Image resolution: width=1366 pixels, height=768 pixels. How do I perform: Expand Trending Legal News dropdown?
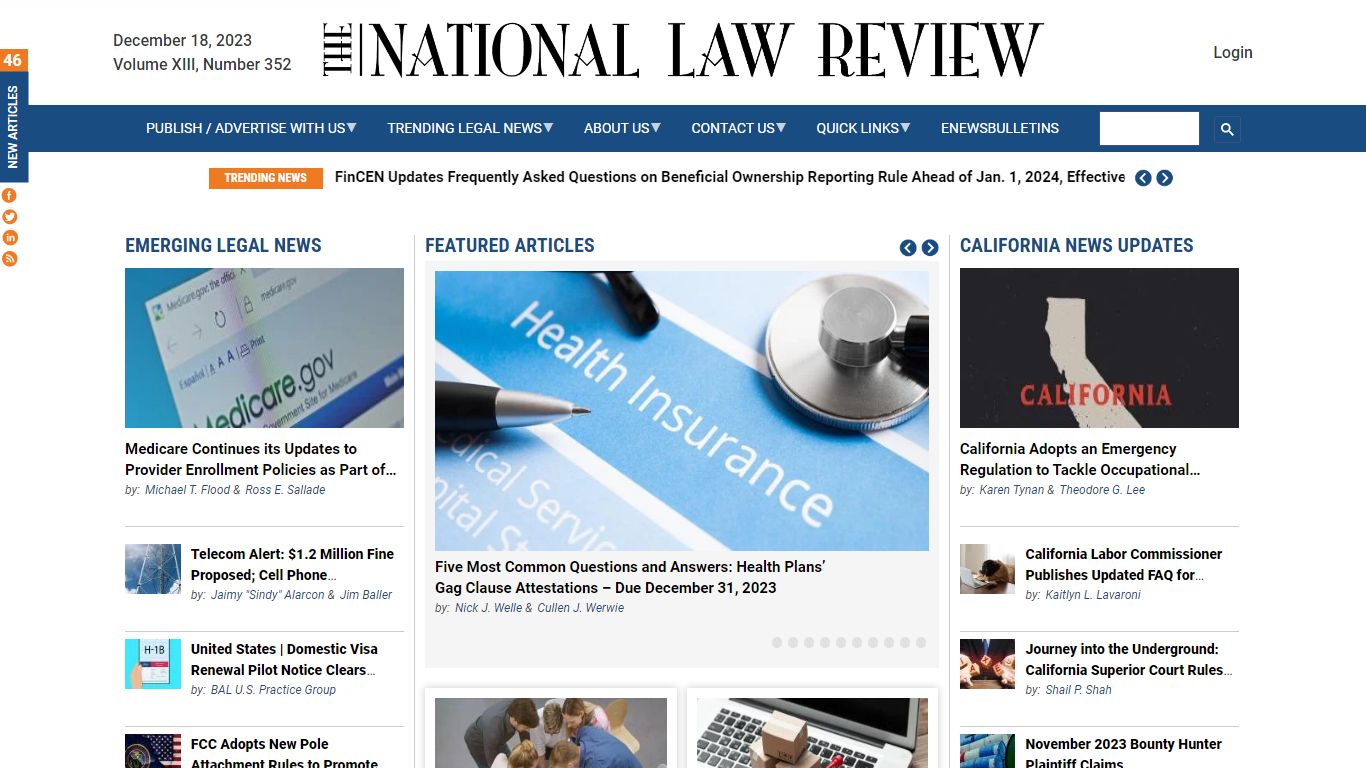click(x=470, y=128)
